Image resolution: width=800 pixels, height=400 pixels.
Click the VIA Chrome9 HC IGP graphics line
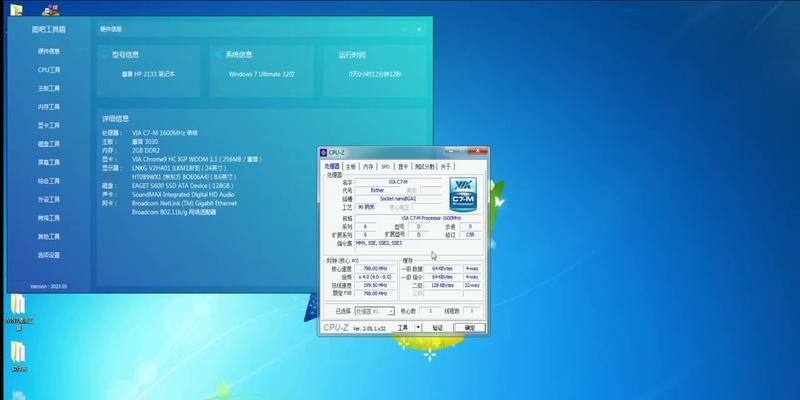coord(196,159)
